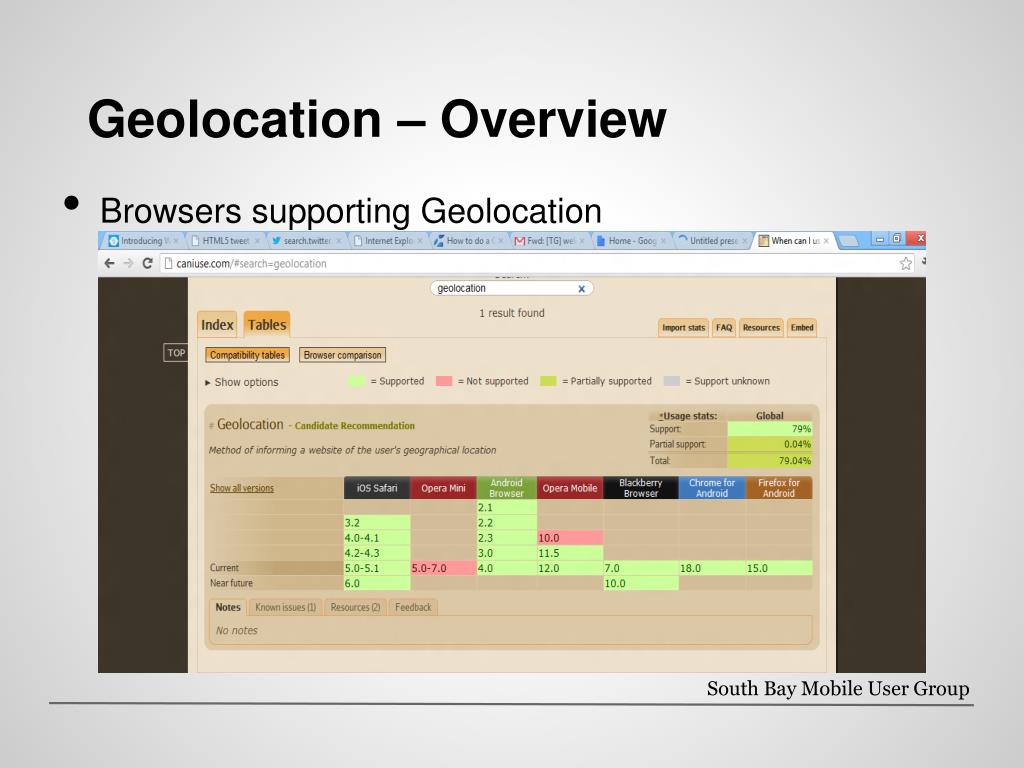Bookmark page with the star icon
Screen dimensions: 1024x768
906,263
